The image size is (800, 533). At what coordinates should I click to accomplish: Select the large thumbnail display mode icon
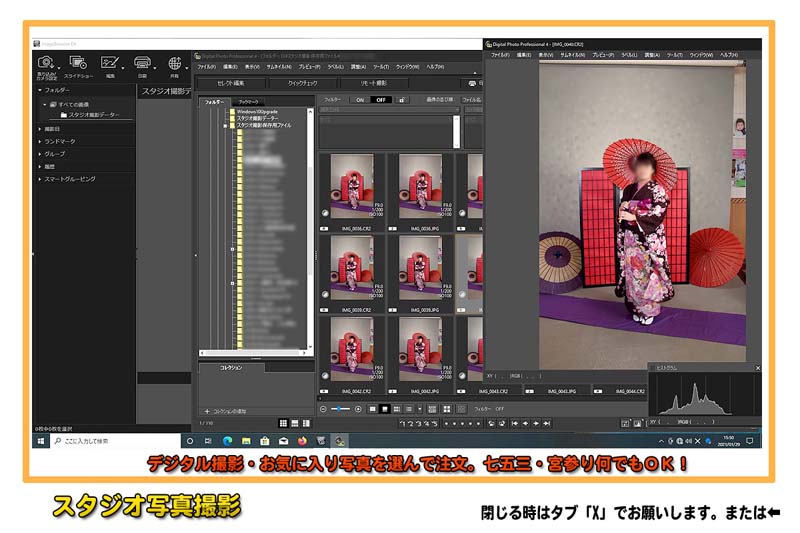372,409
